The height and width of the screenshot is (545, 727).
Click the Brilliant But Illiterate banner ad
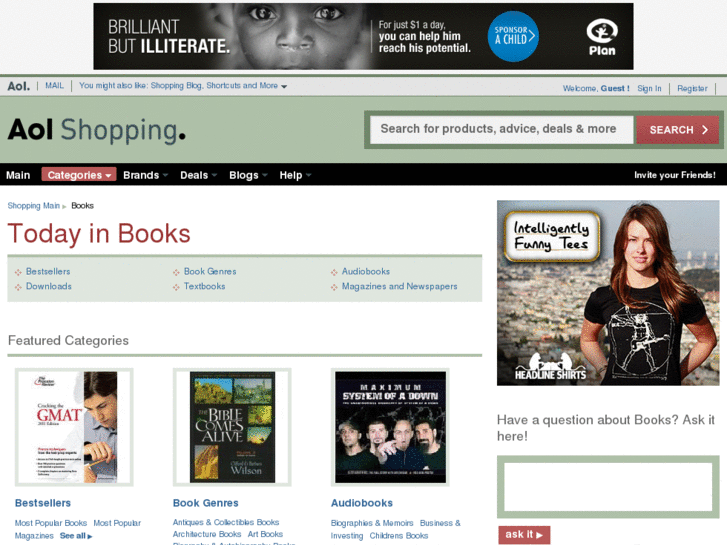pyautogui.click(x=364, y=37)
